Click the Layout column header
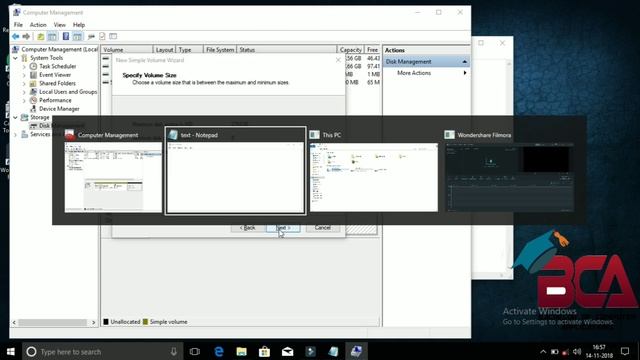The height and width of the screenshot is (360, 640). pos(164,50)
